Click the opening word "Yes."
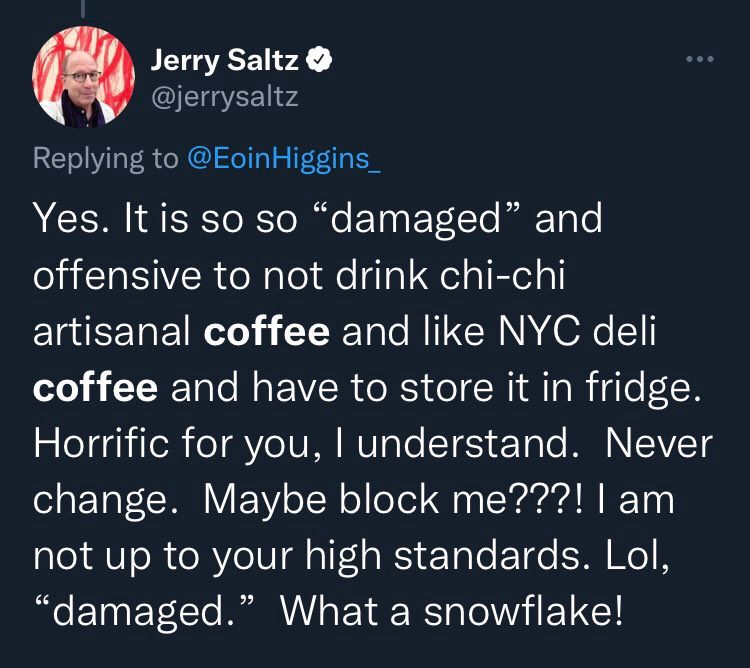750x668 pixels. point(70,220)
